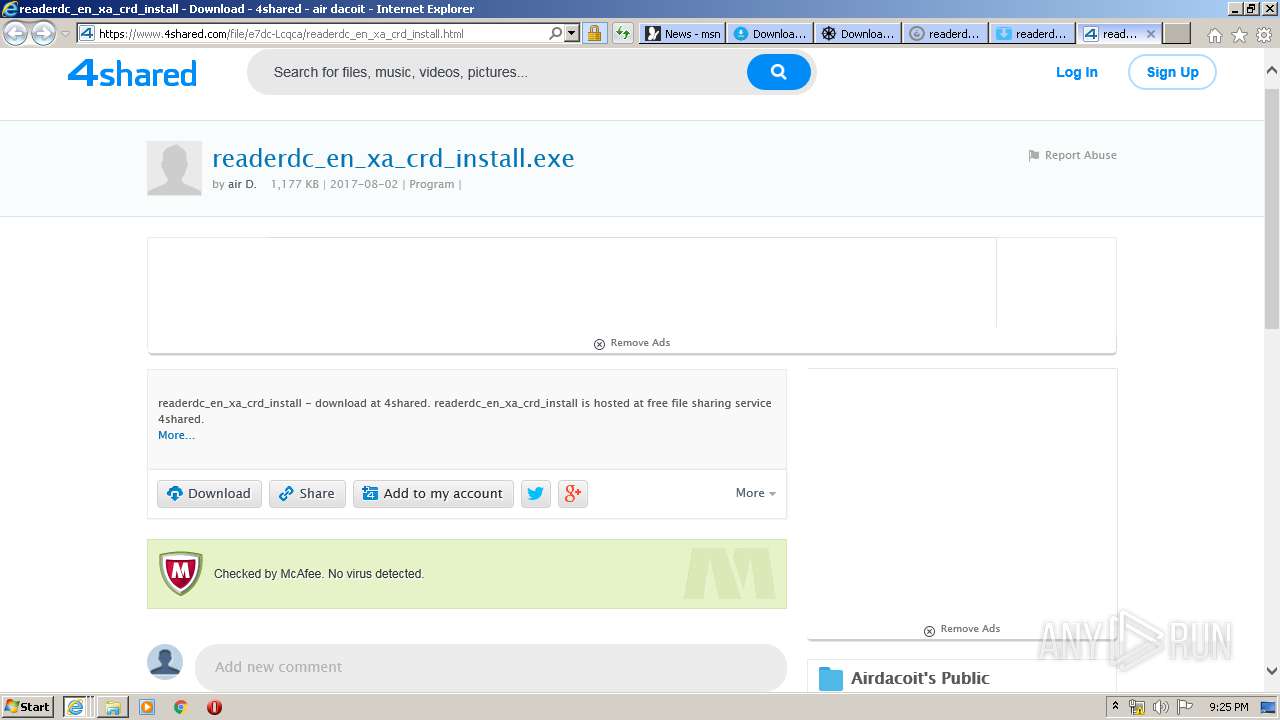
Task: Launch Opera from the taskbar
Action: pyautogui.click(x=214, y=707)
